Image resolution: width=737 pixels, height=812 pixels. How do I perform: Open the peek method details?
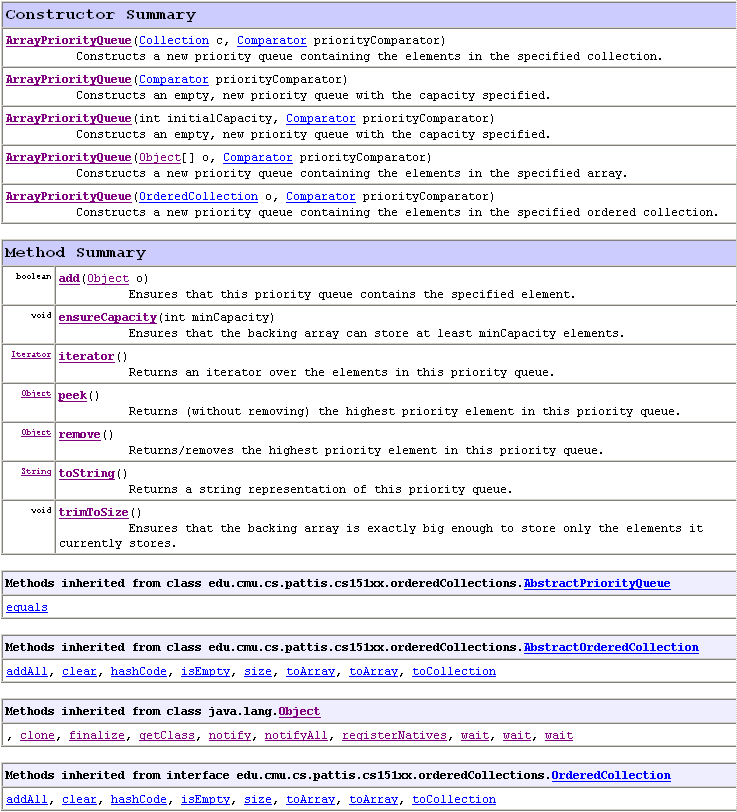[x=73, y=395]
